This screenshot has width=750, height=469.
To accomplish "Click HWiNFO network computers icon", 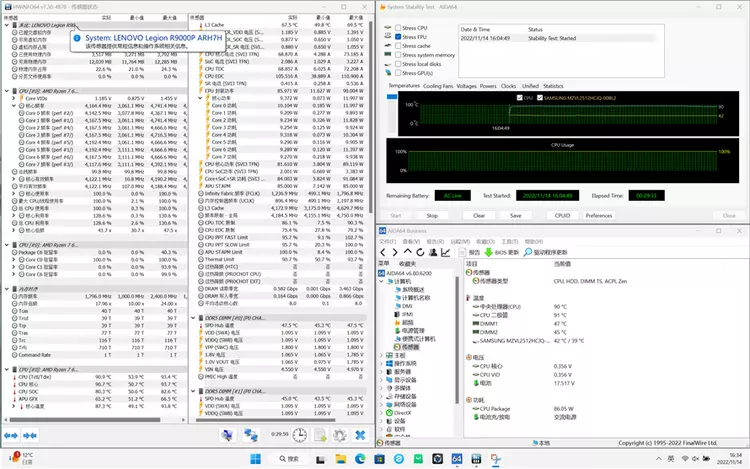I will point(250,435).
